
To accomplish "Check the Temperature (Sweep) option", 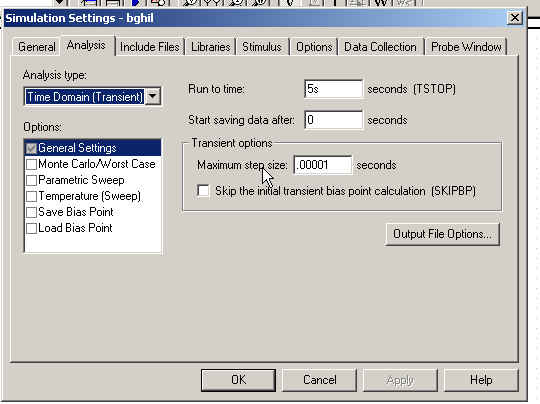I will 31,196.
